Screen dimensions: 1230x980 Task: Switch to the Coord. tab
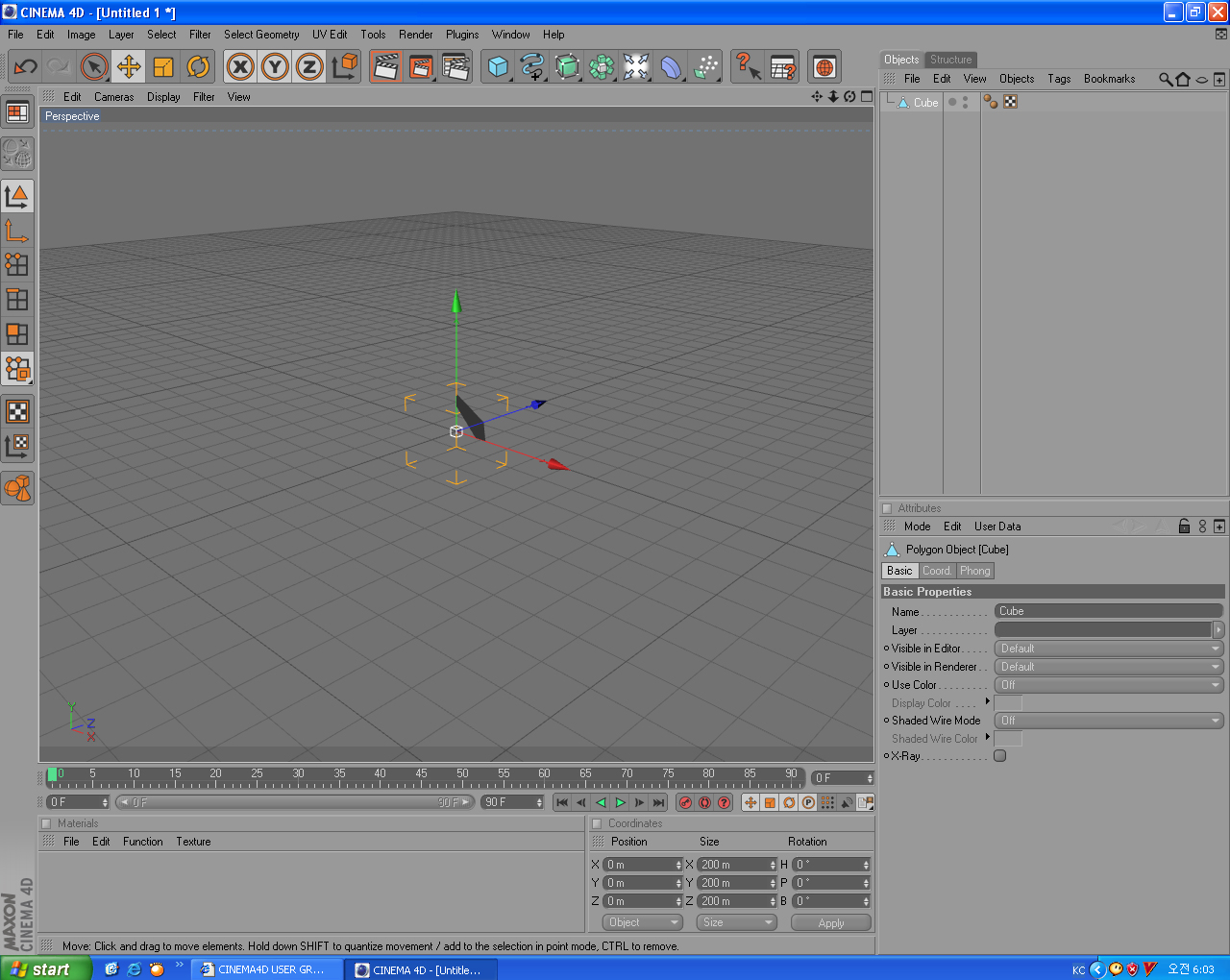[937, 571]
